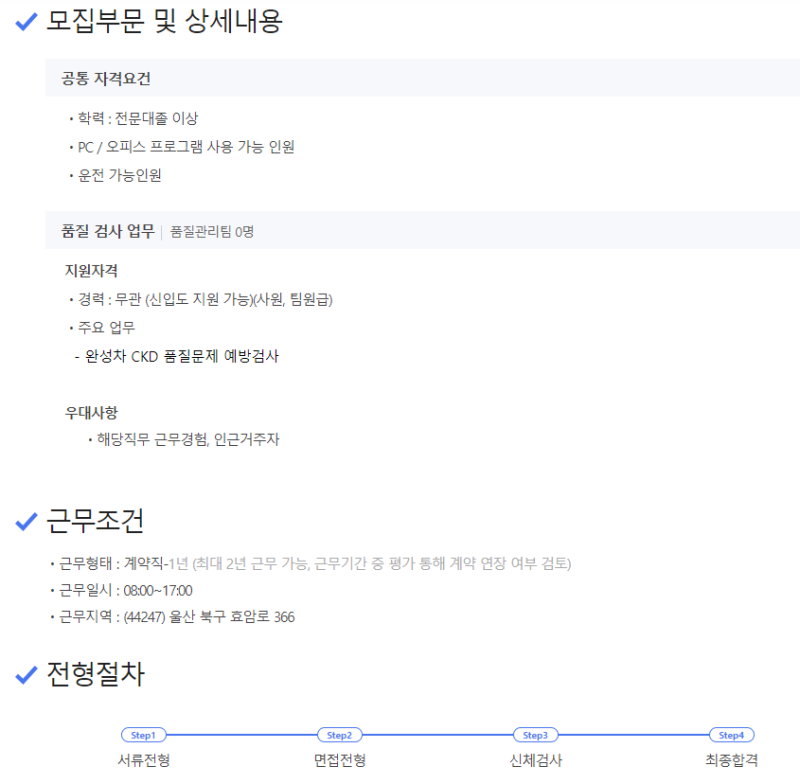This screenshot has height=784, width=800.
Task: Click the 품질 검사 업무 section header
Action: (108, 231)
